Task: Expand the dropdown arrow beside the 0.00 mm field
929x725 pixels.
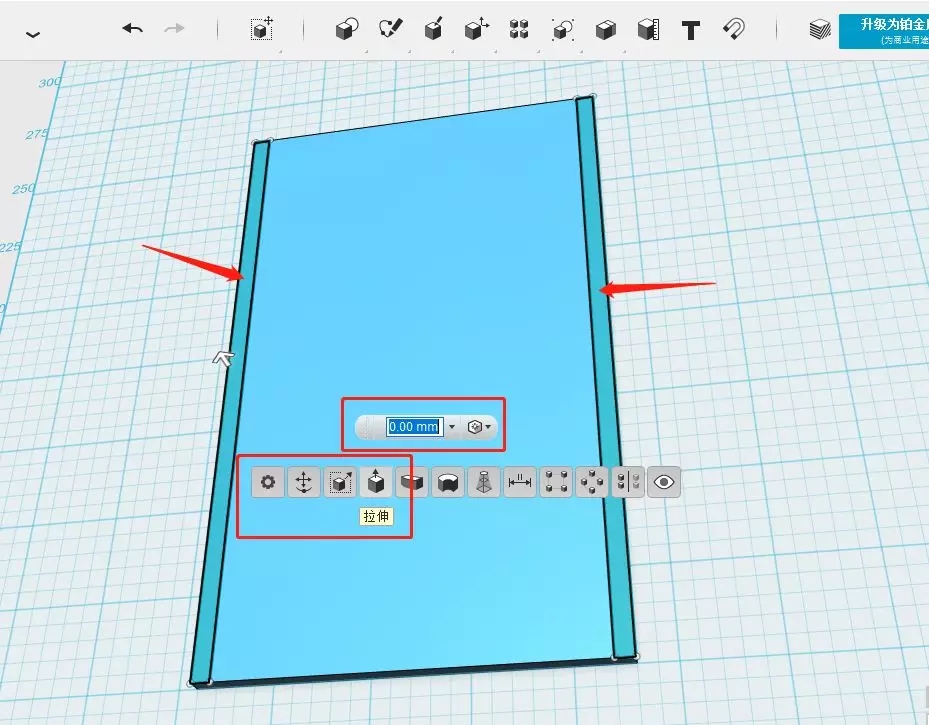Action: coord(452,427)
